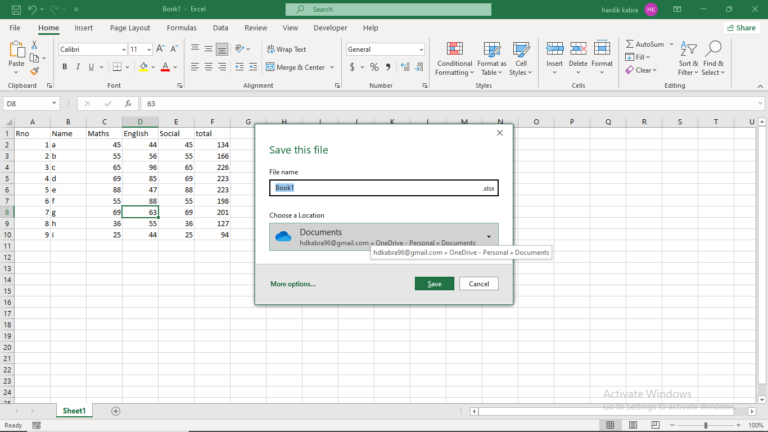Click the File name input field
The height and width of the screenshot is (432, 768).
(384, 188)
